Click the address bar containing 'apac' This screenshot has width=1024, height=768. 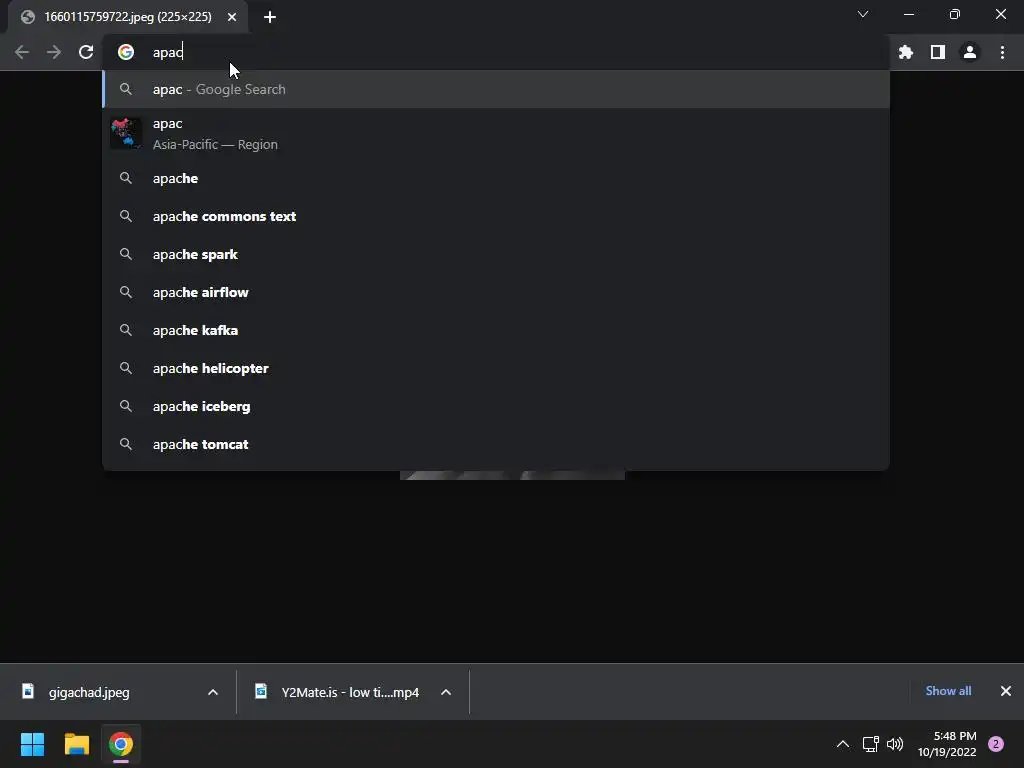496,52
